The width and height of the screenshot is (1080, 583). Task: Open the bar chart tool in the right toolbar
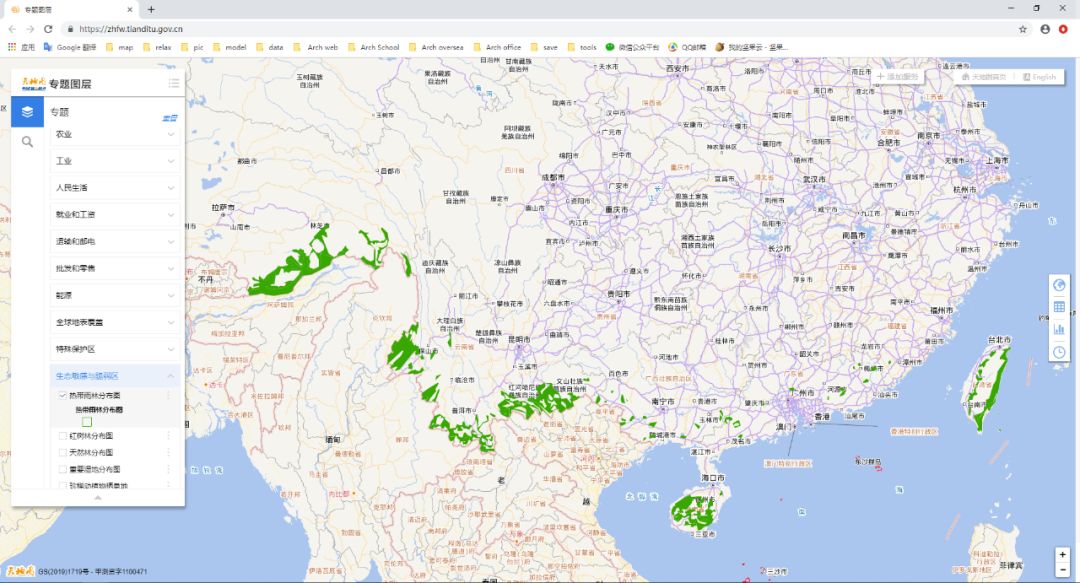tap(1059, 329)
